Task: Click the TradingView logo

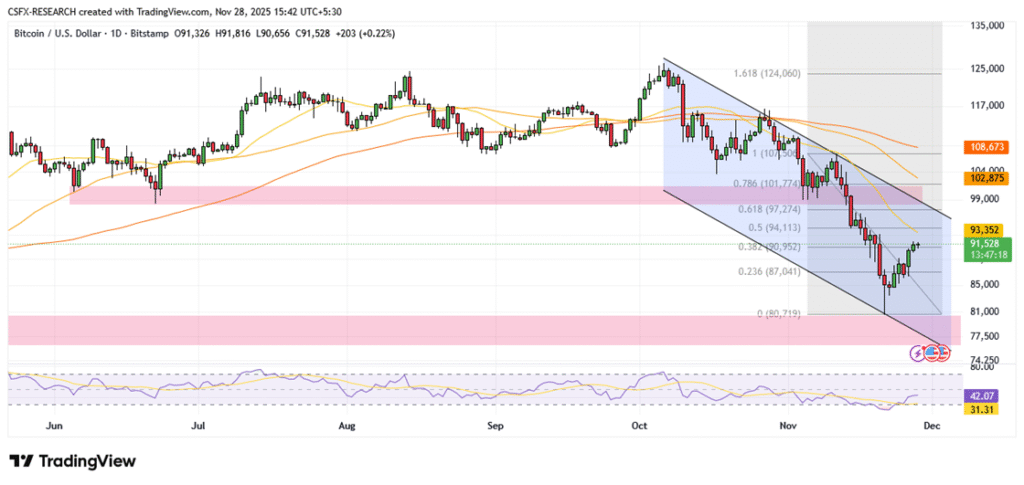Action: tap(72, 461)
